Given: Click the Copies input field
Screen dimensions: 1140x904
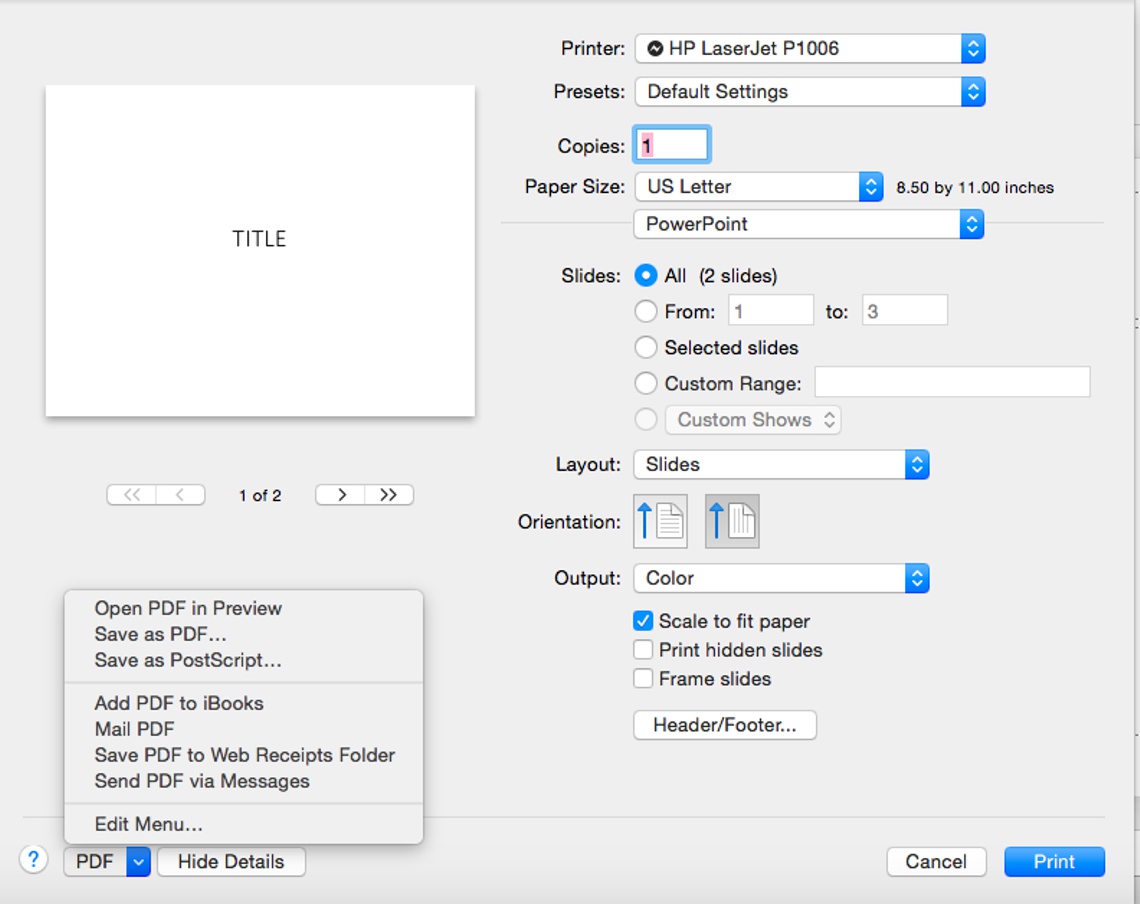Looking at the screenshot, I should click(672, 145).
